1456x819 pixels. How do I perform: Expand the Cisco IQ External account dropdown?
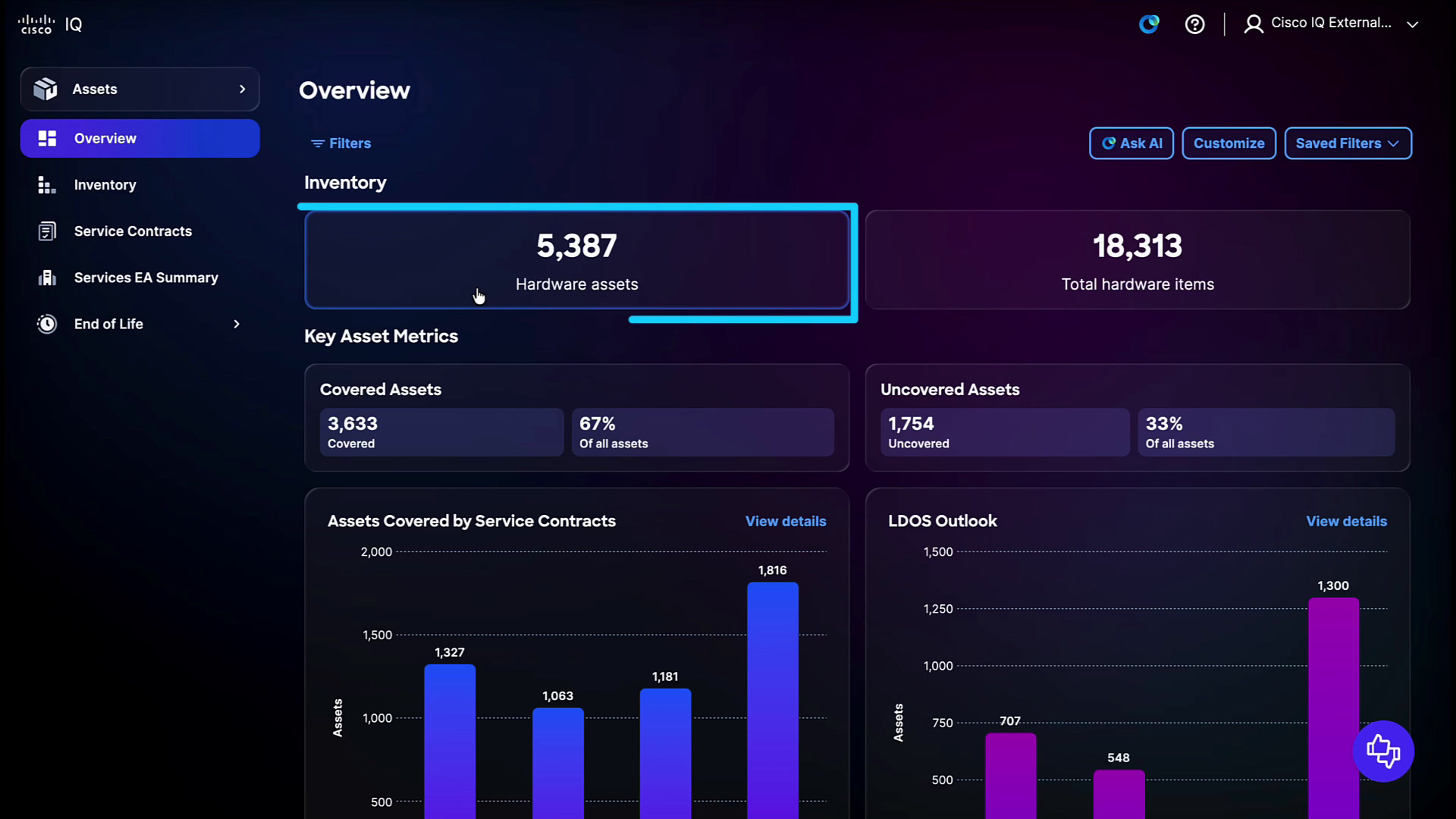(1412, 24)
